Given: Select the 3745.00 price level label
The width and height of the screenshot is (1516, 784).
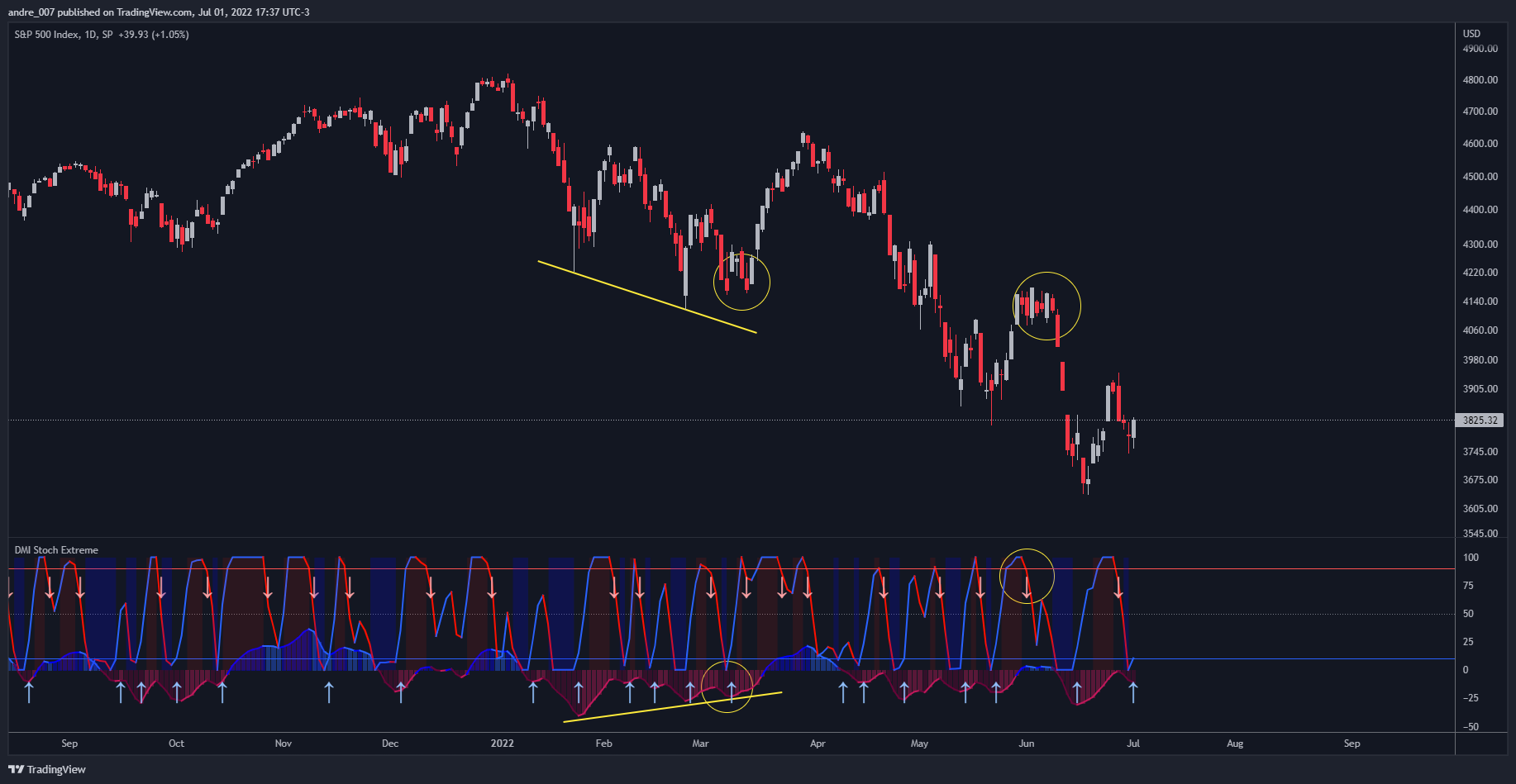Looking at the screenshot, I should click(1480, 452).
